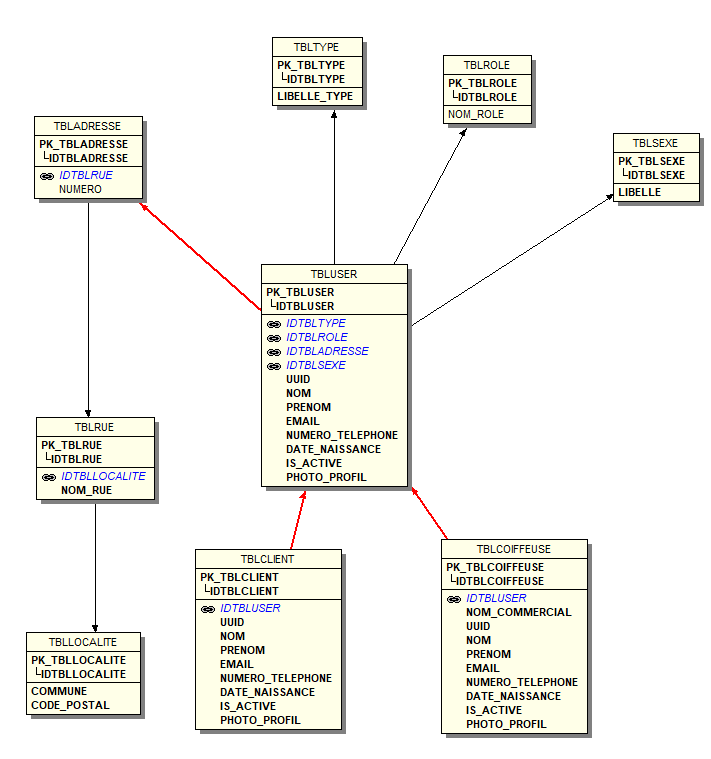711x759 pixels.
Task: Click the key link icon beside IDTBLADRESSE
Action: click(x=273, y=352)
